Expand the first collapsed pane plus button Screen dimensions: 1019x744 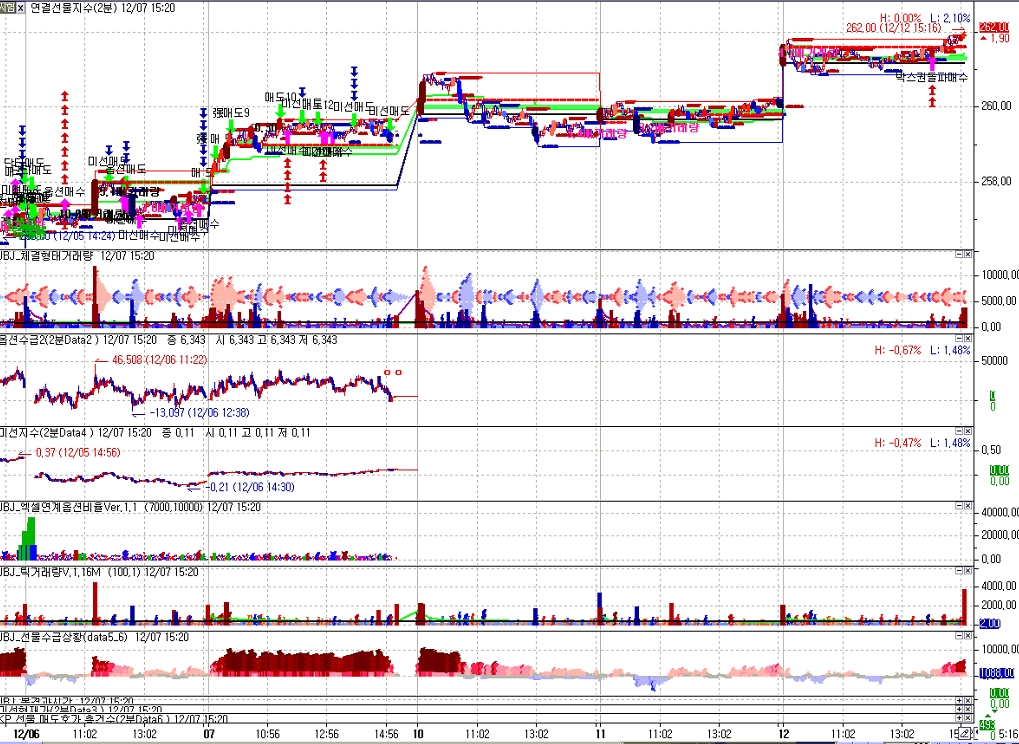pyautogui.click(x=957, y=700)
